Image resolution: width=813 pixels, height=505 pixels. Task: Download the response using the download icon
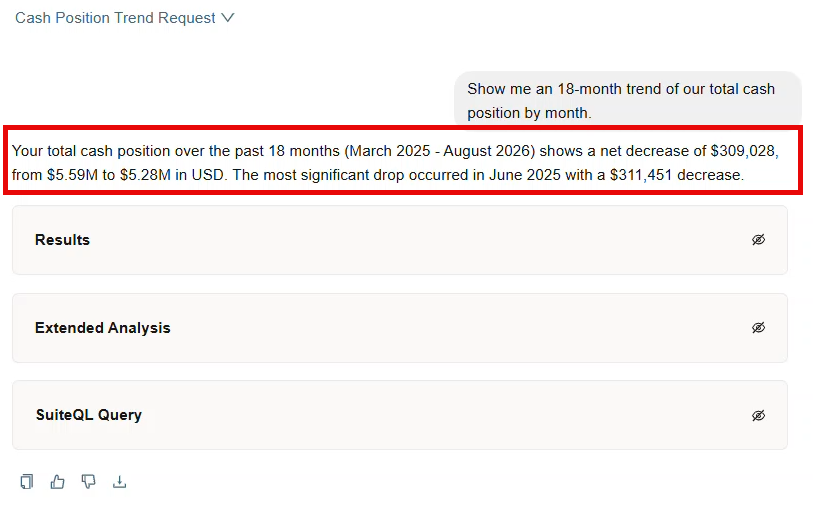coord(119,482)
